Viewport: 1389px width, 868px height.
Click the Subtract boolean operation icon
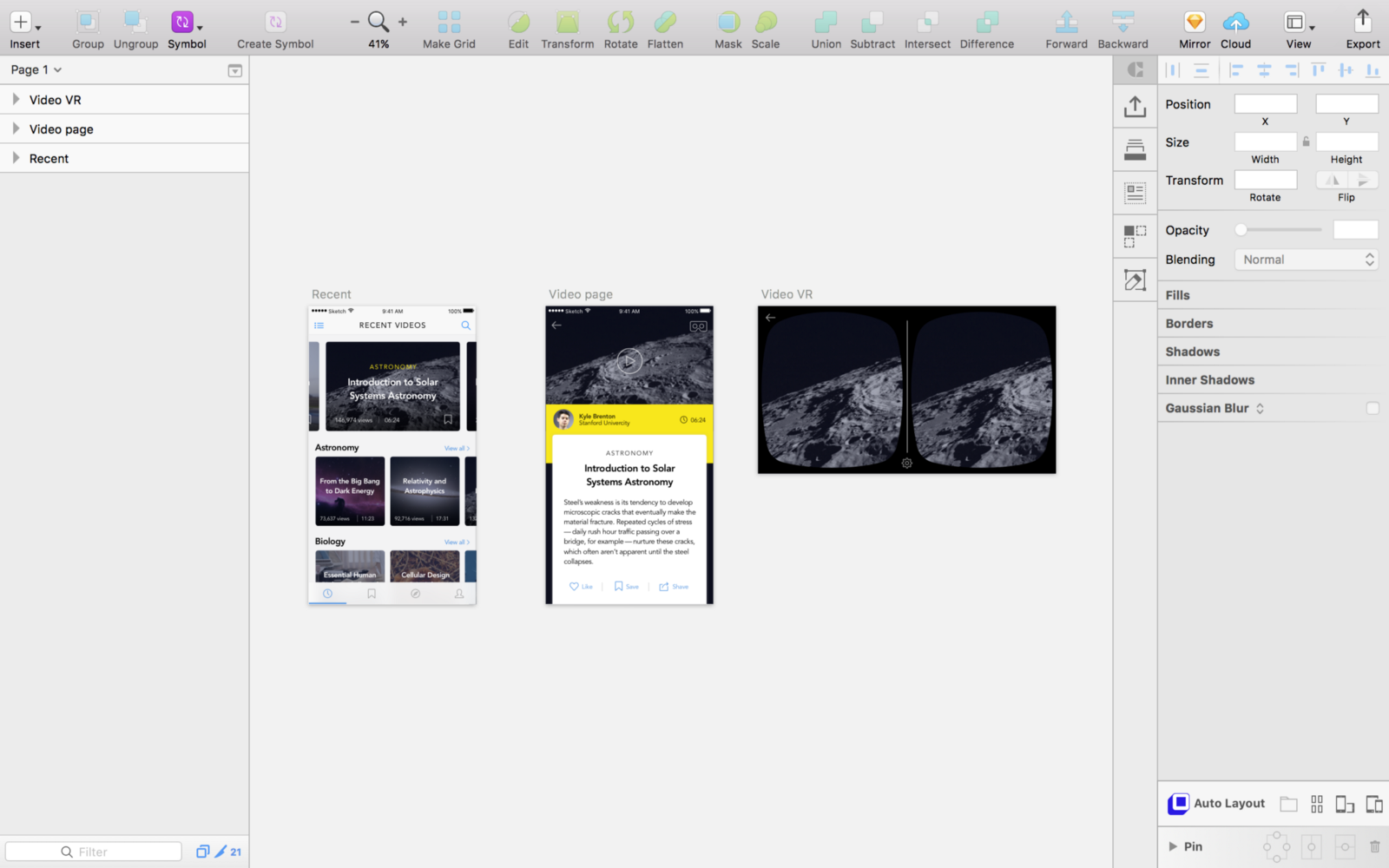(872, 22)
